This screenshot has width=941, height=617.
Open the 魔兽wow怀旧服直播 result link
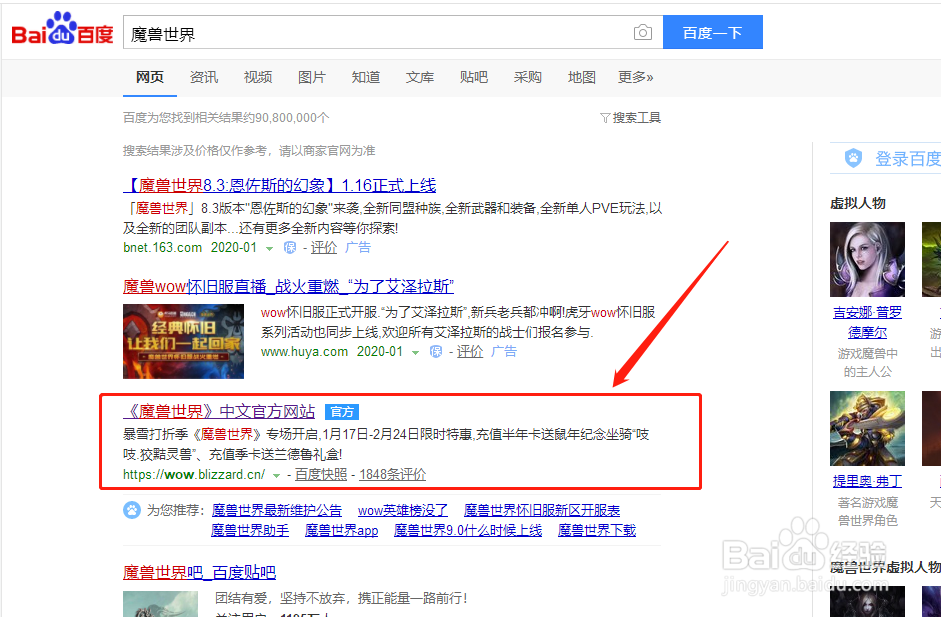[x=288, y=286]
